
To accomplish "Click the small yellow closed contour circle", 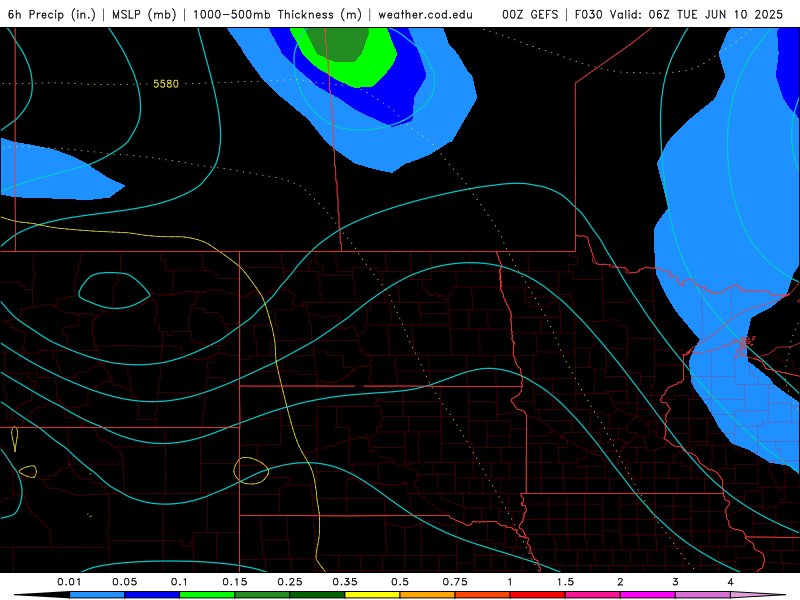I will click(251, 470).
